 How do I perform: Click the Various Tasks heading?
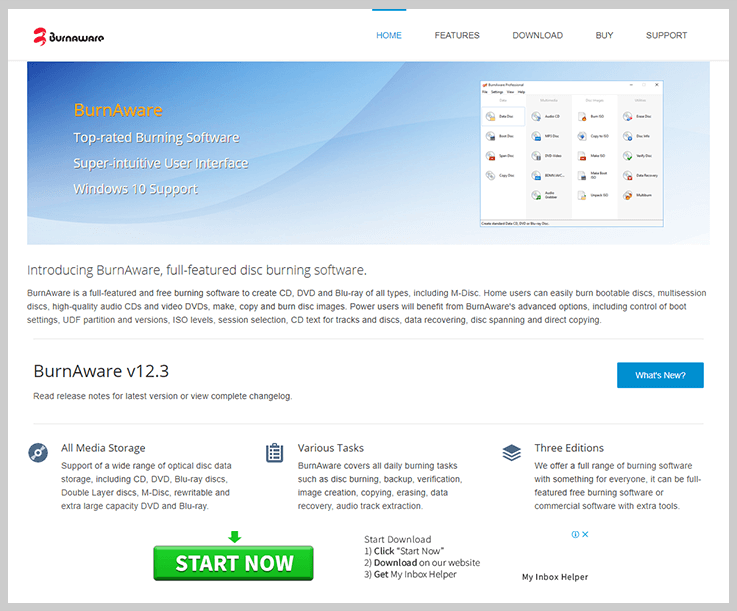pos(330,448)
